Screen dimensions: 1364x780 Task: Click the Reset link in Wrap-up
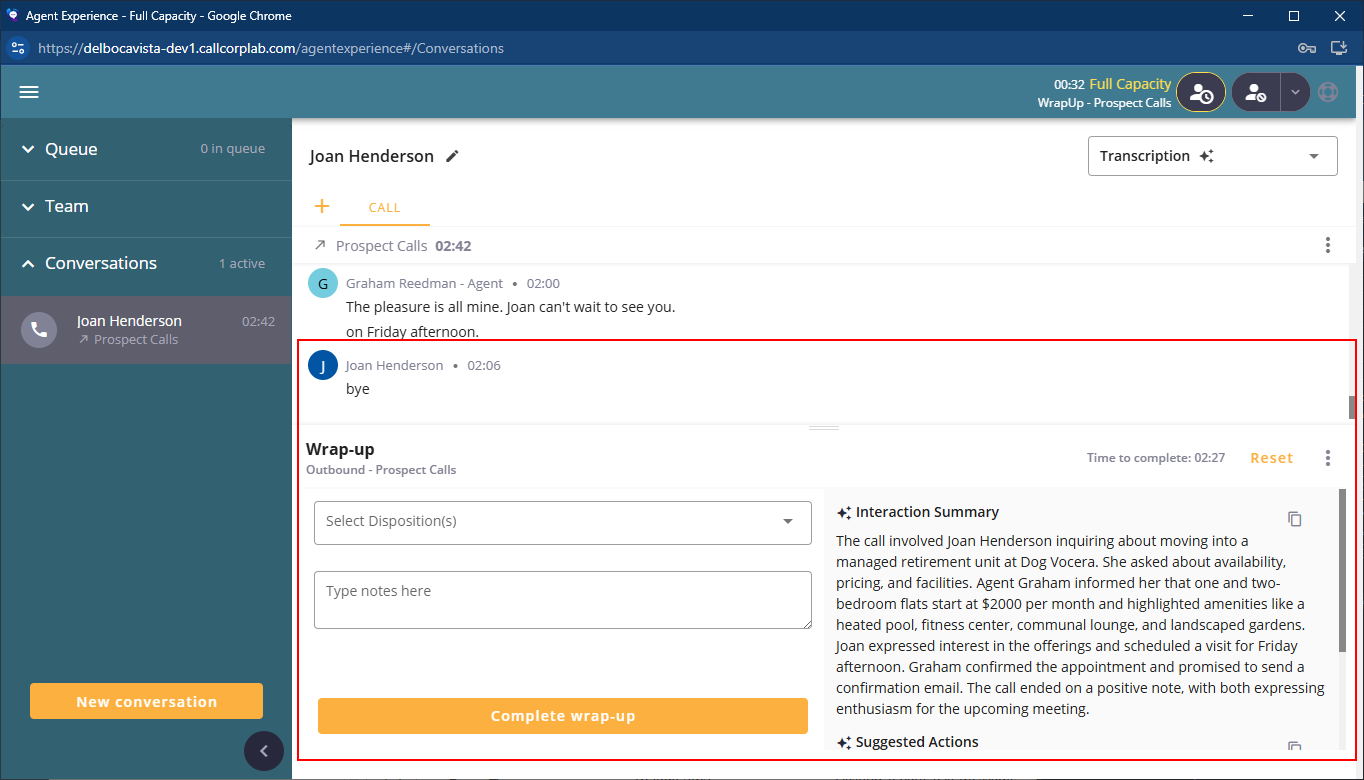[1272, 458]
